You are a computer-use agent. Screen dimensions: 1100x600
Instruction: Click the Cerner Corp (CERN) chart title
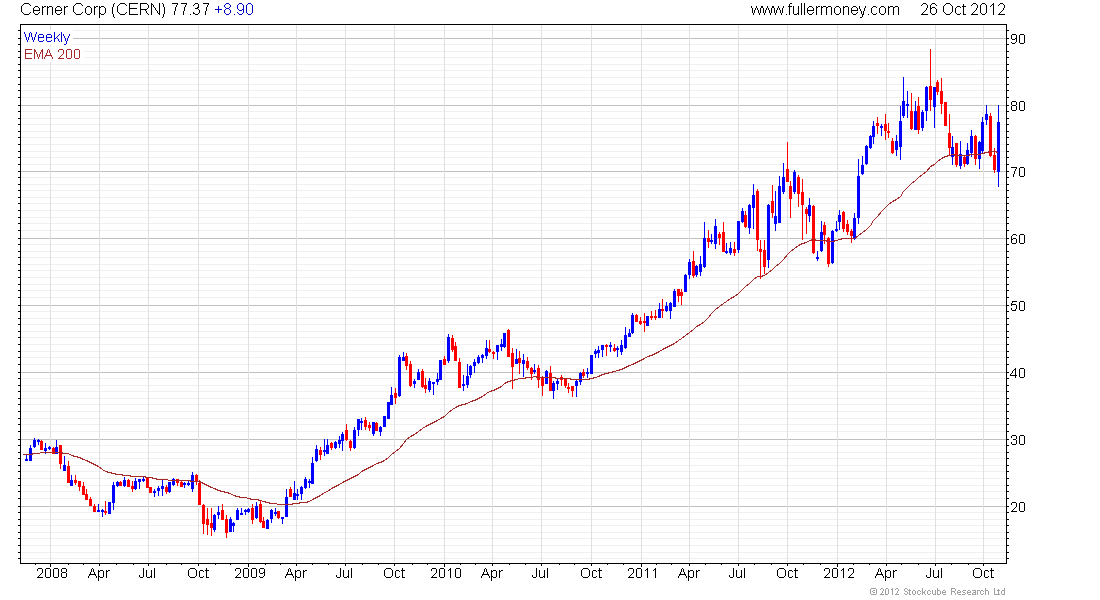click(93, 10)
